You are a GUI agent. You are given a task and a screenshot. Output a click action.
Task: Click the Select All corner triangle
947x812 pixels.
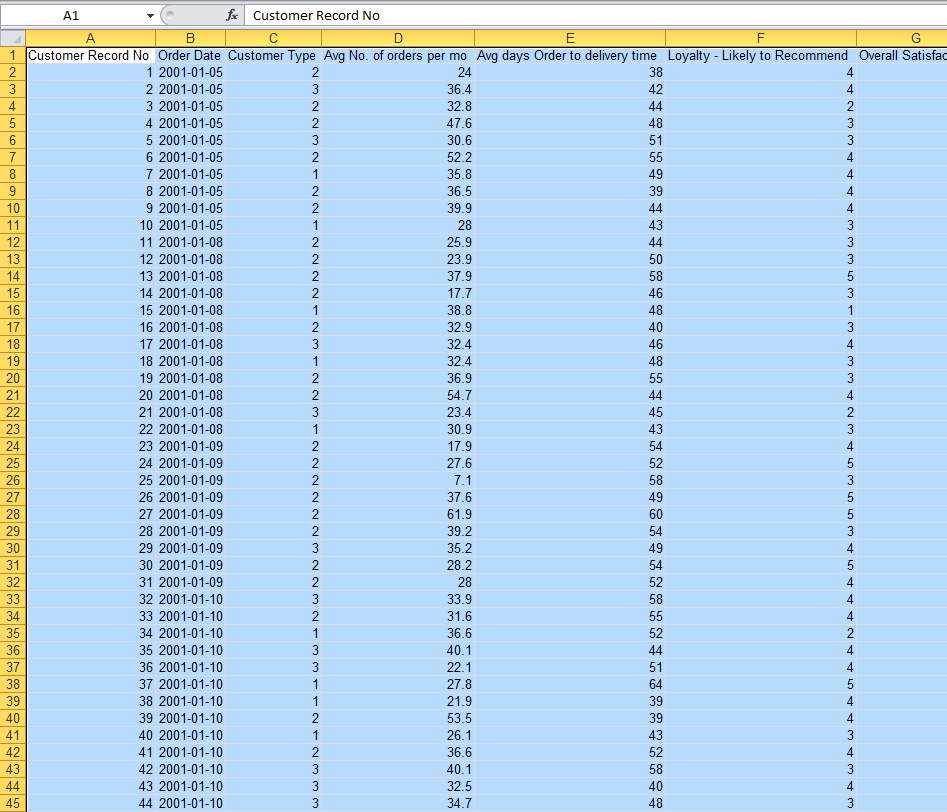(13, 38)
